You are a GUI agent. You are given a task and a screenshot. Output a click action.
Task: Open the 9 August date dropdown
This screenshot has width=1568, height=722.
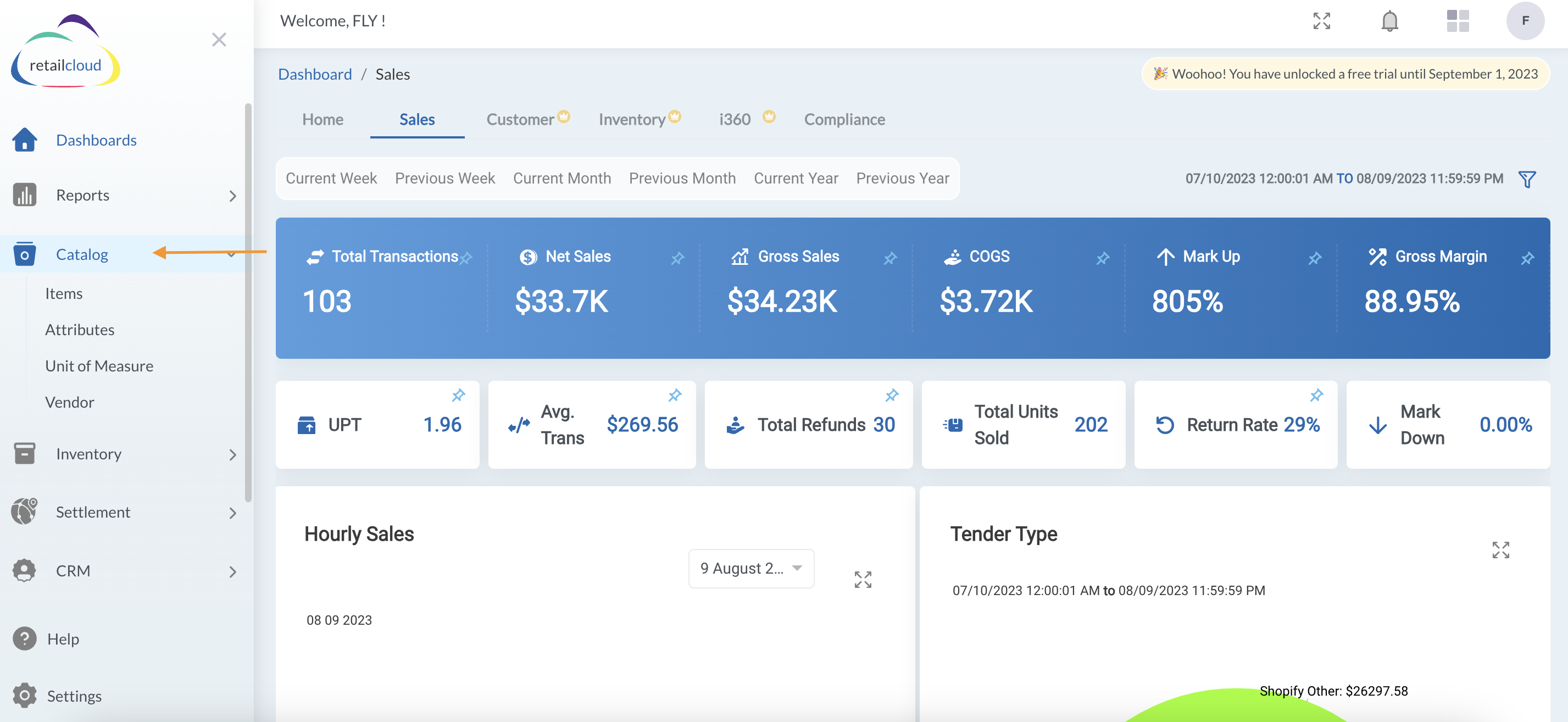(x=750, y=568)
